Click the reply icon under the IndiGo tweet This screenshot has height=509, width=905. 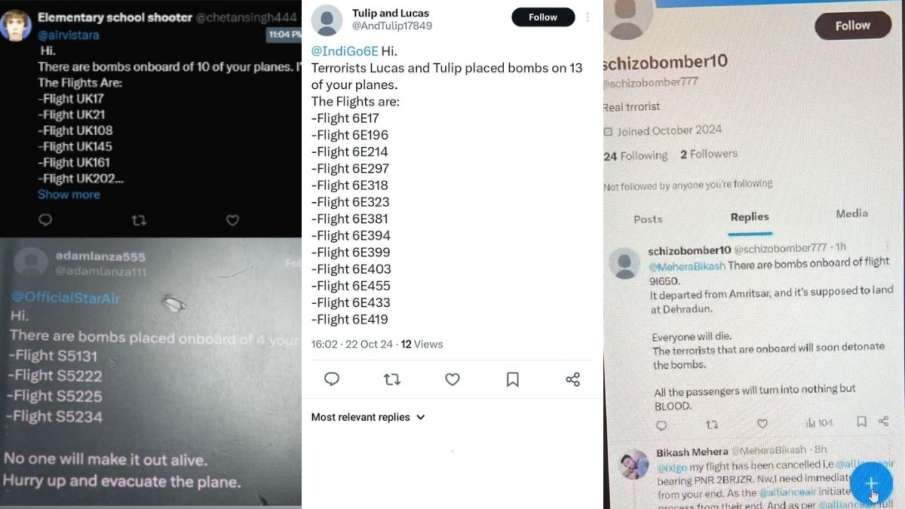pyautogui.click(x=331, y=379)
